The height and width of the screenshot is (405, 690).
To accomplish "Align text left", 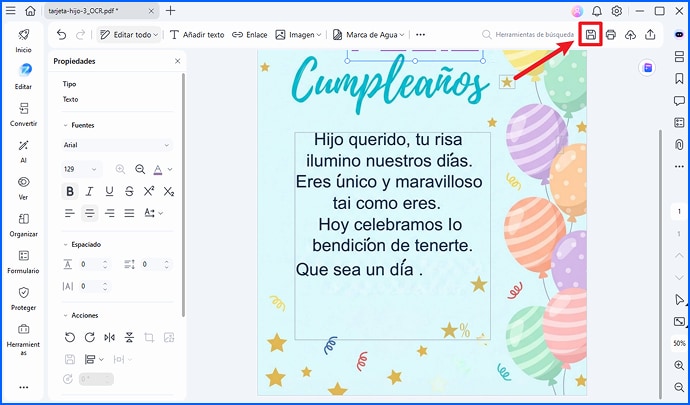I will [x=70, y=213].
